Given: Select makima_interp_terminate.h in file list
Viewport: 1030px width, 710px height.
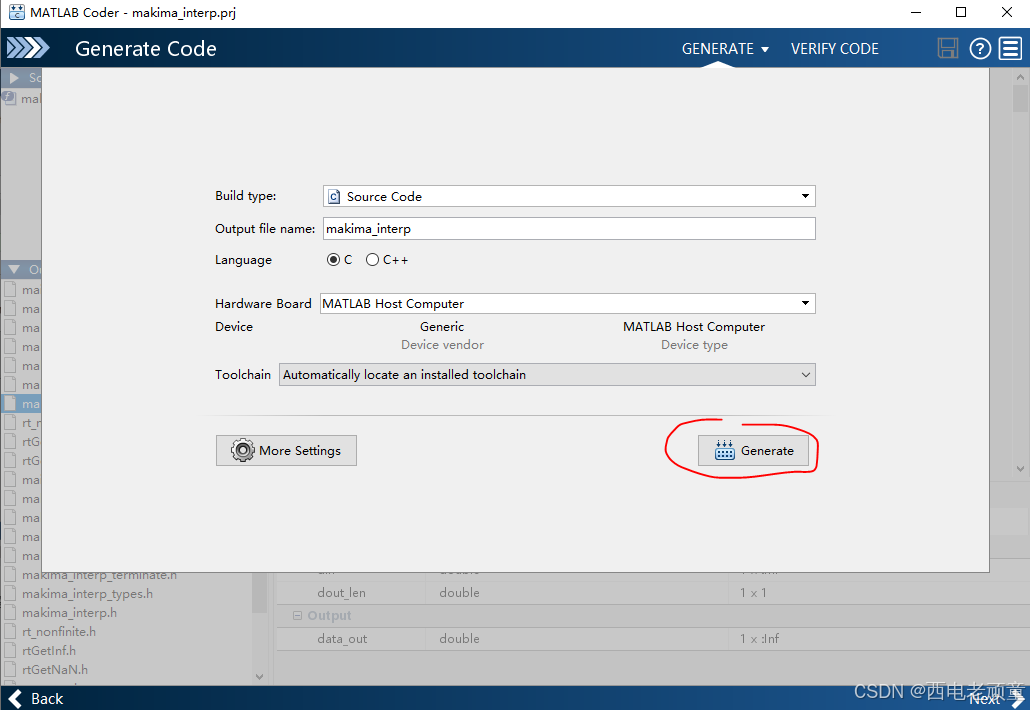Looking at the screenshot, I should point(99,575).
